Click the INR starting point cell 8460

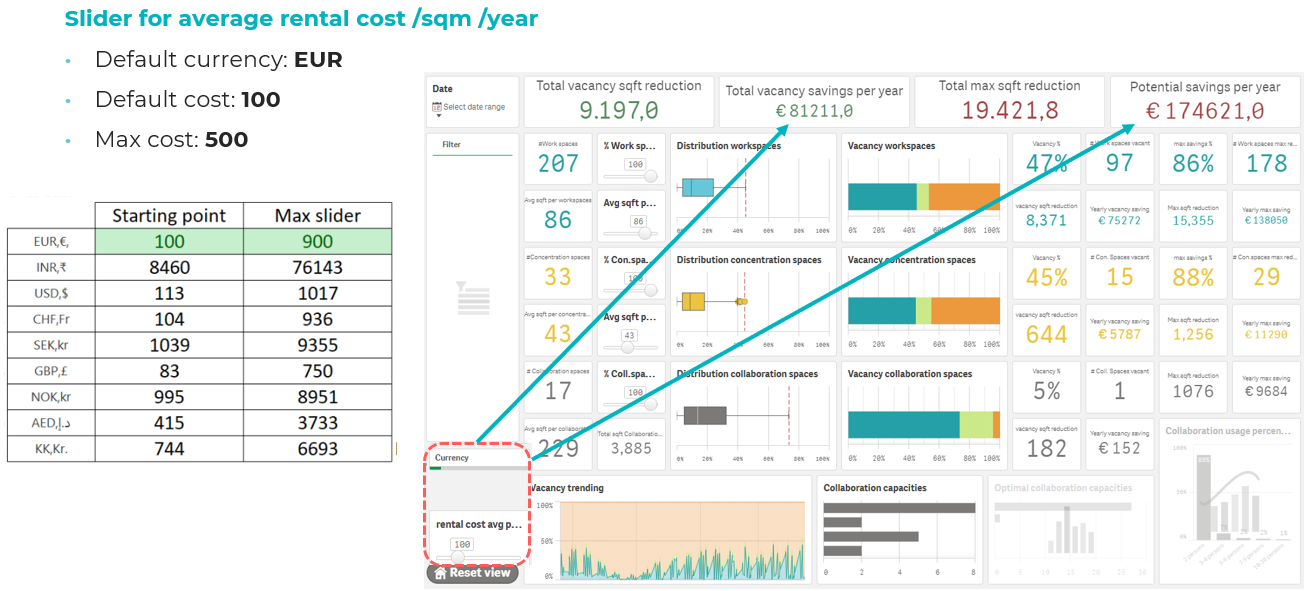(169, 267)
